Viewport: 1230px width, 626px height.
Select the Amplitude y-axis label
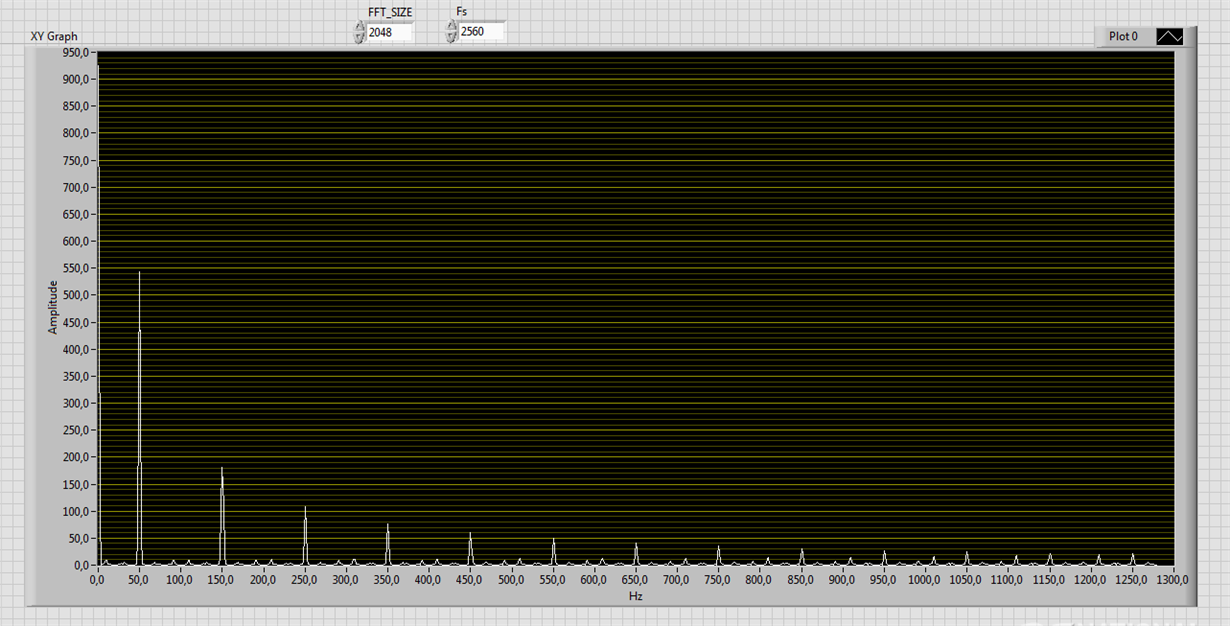(54, 307)
